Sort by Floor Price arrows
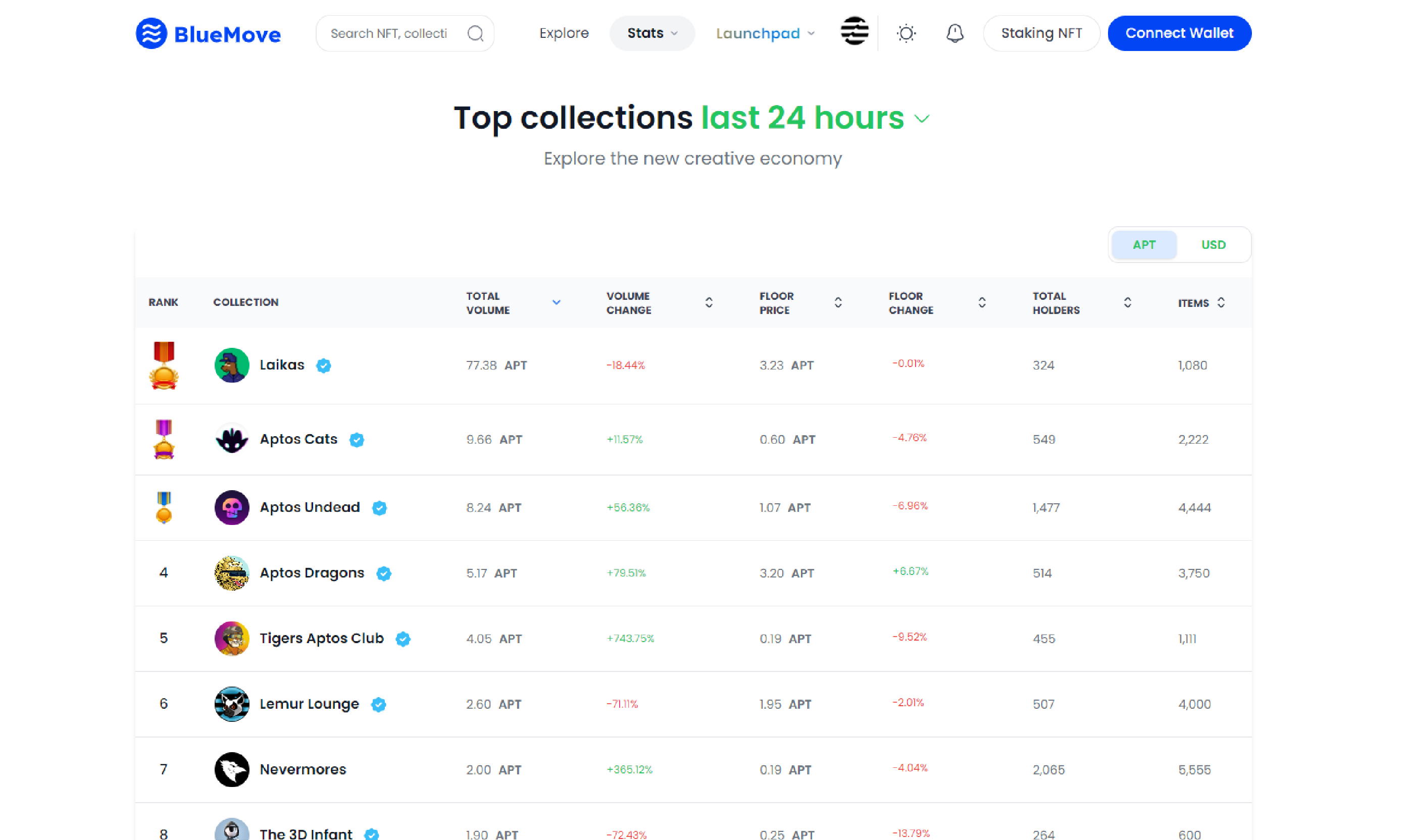Image resolution: width=1411 pixels, height=840 pixels. pyautogui.click(x=838, y=302)
